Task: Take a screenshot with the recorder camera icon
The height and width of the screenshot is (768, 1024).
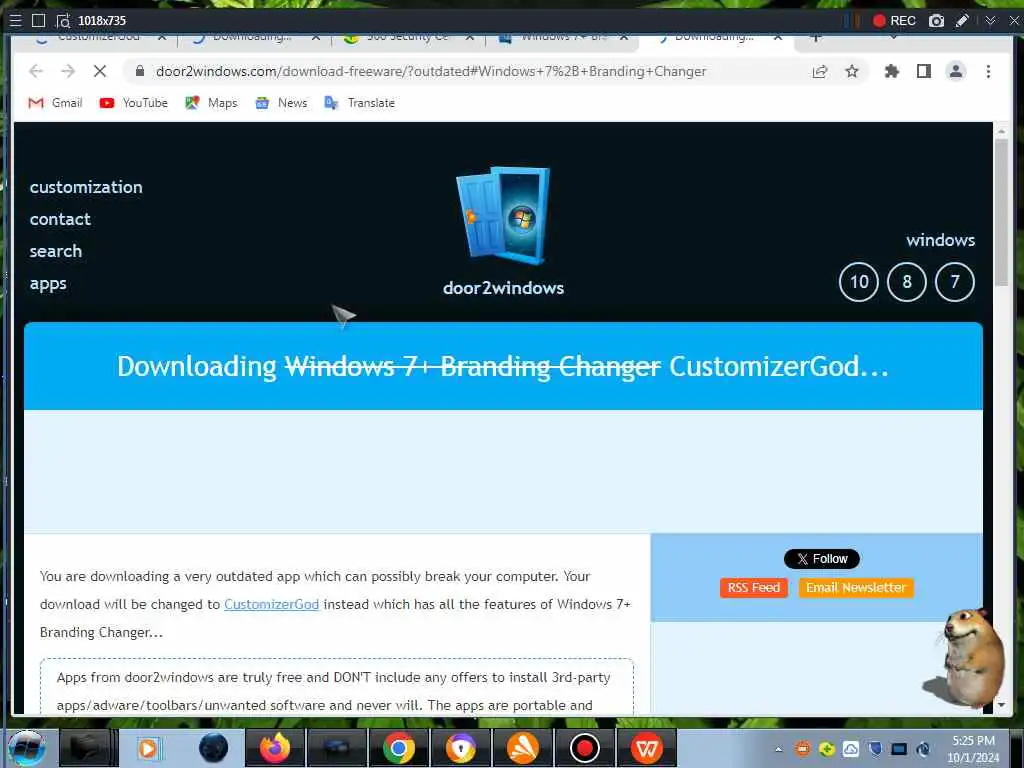Action: (x=936, y=21)
